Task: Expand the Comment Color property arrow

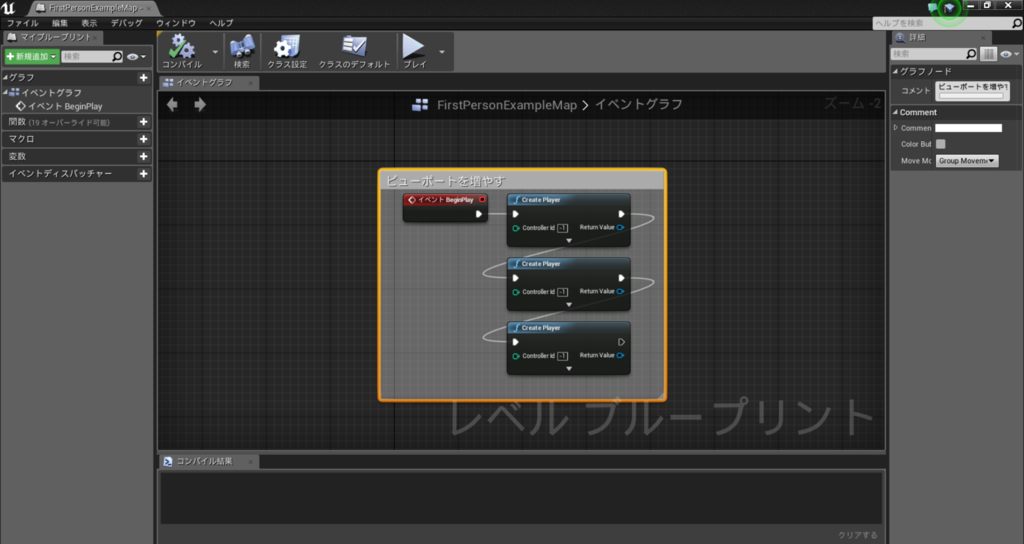Action: click(x=896, y=128)
